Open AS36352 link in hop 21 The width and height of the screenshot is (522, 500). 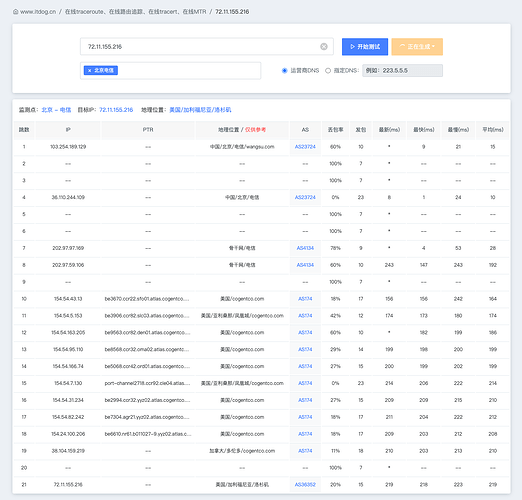click(305, 484)
